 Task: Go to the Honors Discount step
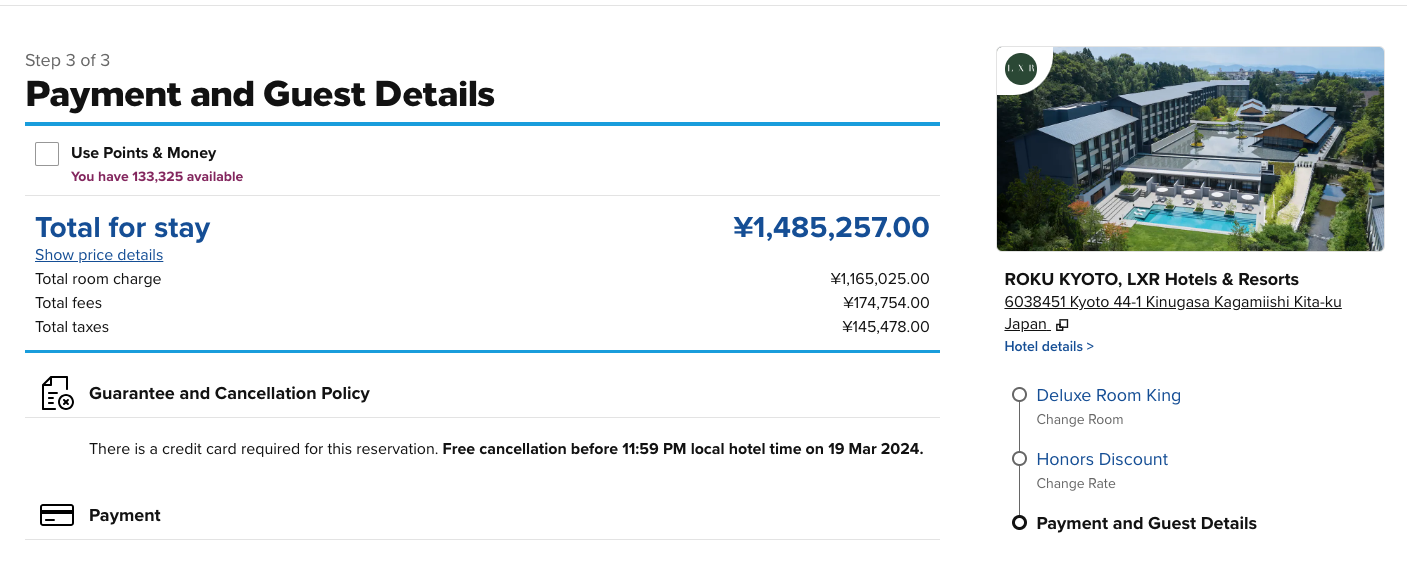point(1102,459)
